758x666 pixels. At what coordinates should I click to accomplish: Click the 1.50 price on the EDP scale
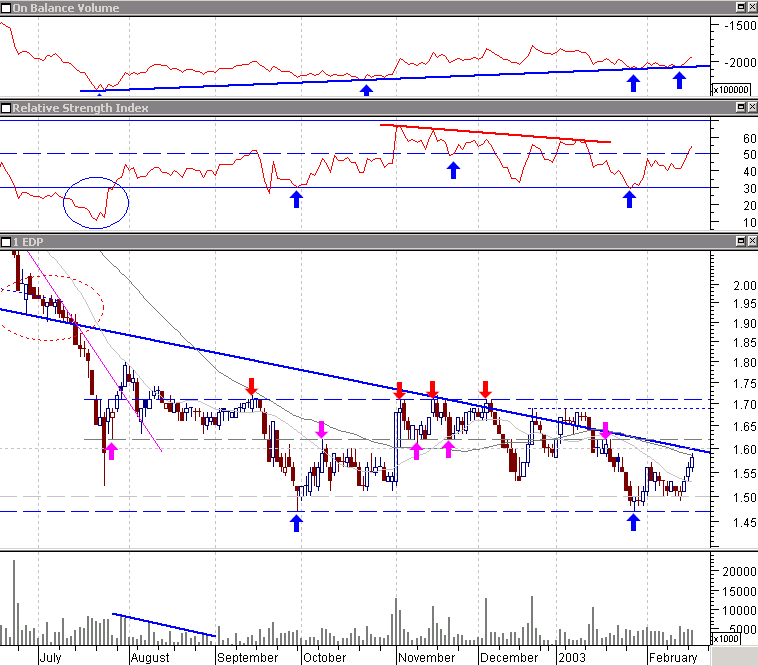(x=745, y=497)
